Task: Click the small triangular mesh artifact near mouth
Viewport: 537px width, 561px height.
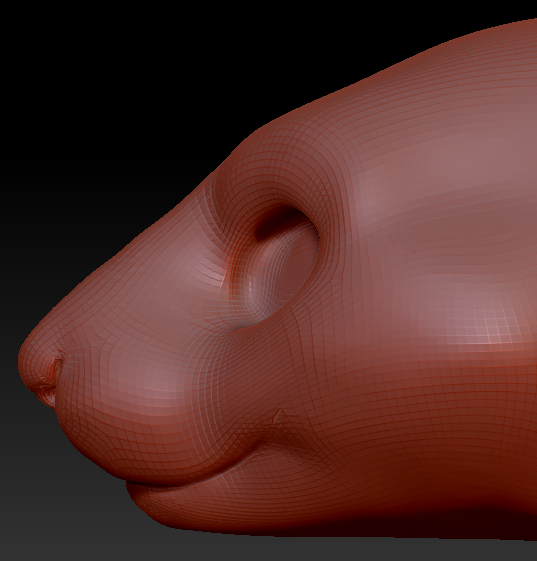Action: [x=279, y=417]
